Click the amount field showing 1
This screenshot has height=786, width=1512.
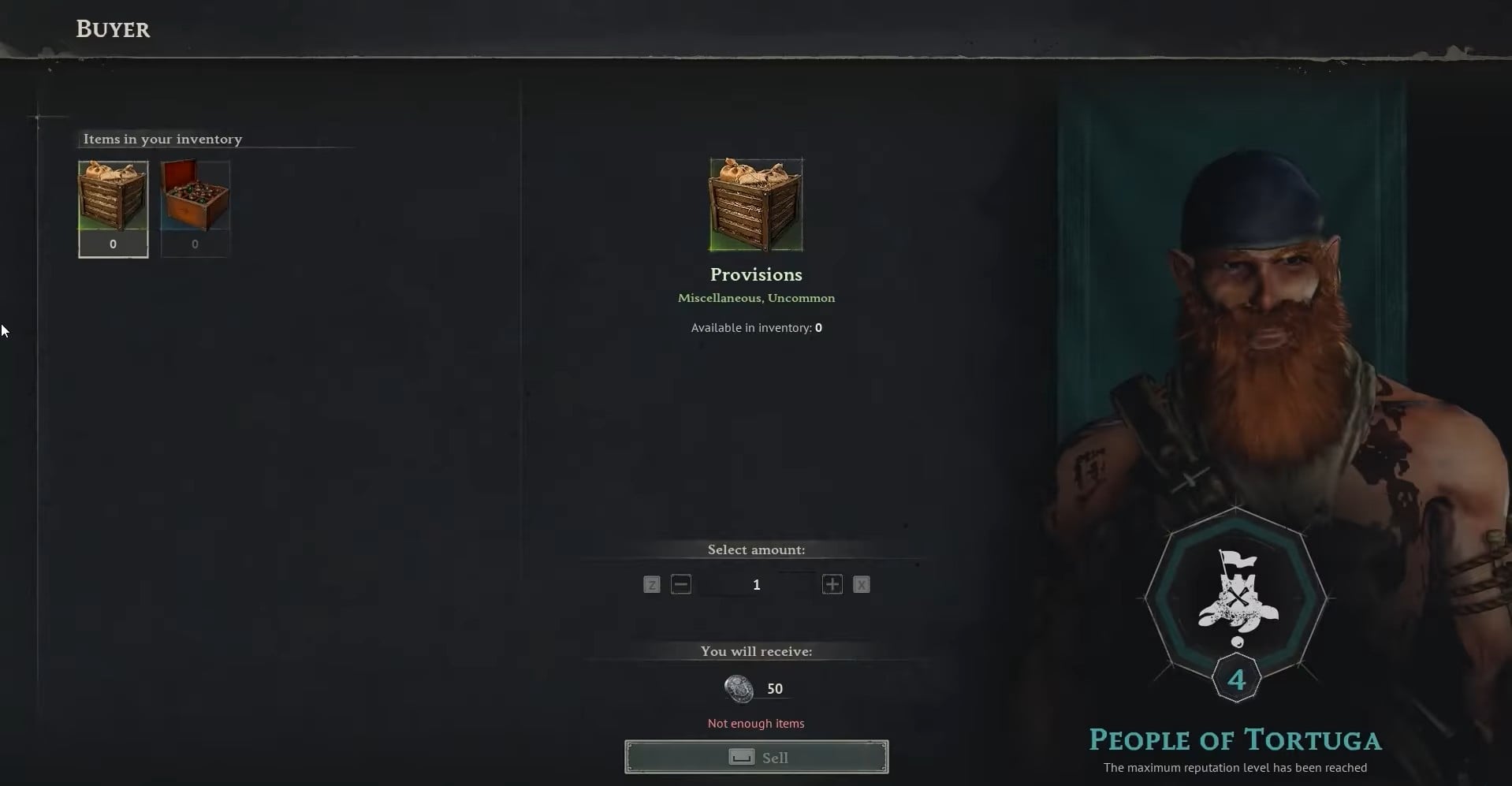(x=757, y=584)
